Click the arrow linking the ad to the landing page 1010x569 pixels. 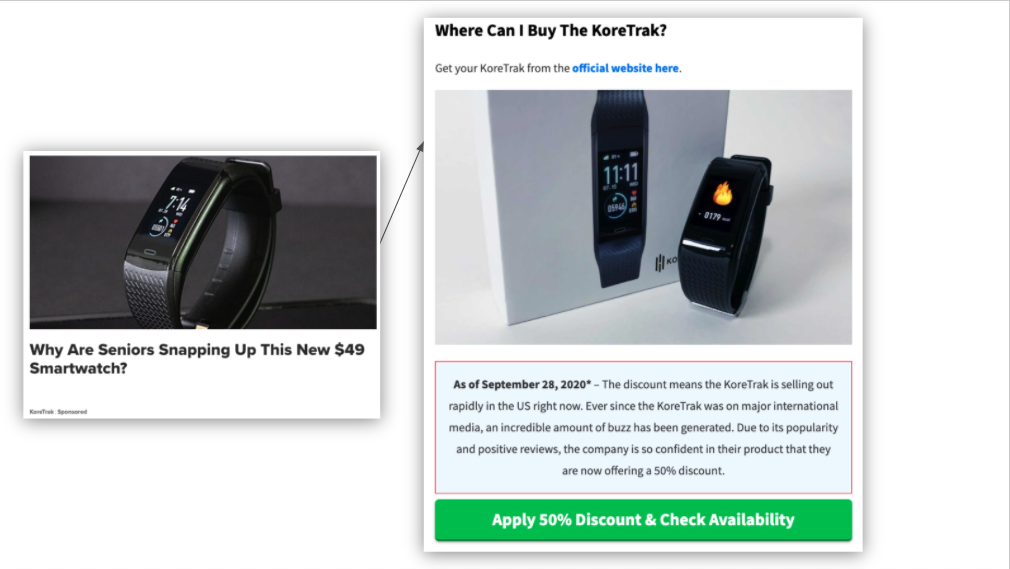pyautogui.click(x=402, y=192)
